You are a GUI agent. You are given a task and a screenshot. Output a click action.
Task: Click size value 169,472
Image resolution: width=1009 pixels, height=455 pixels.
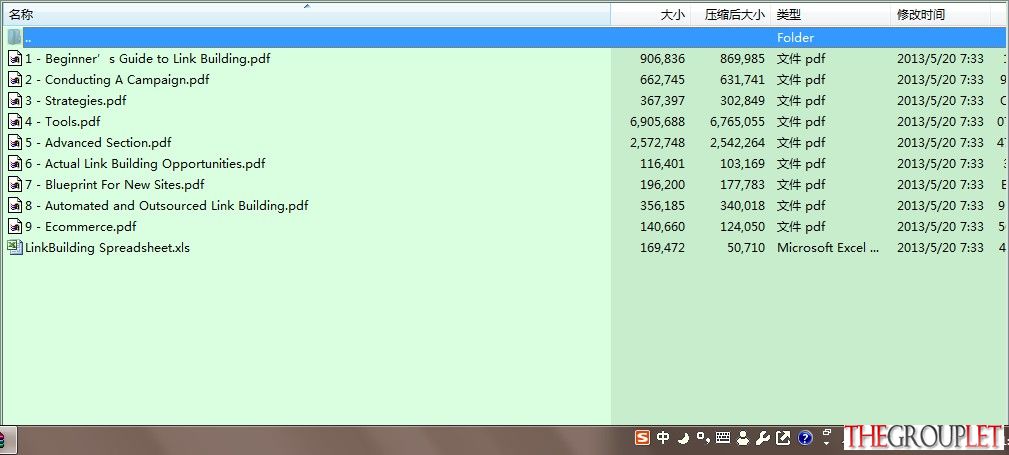662,248
